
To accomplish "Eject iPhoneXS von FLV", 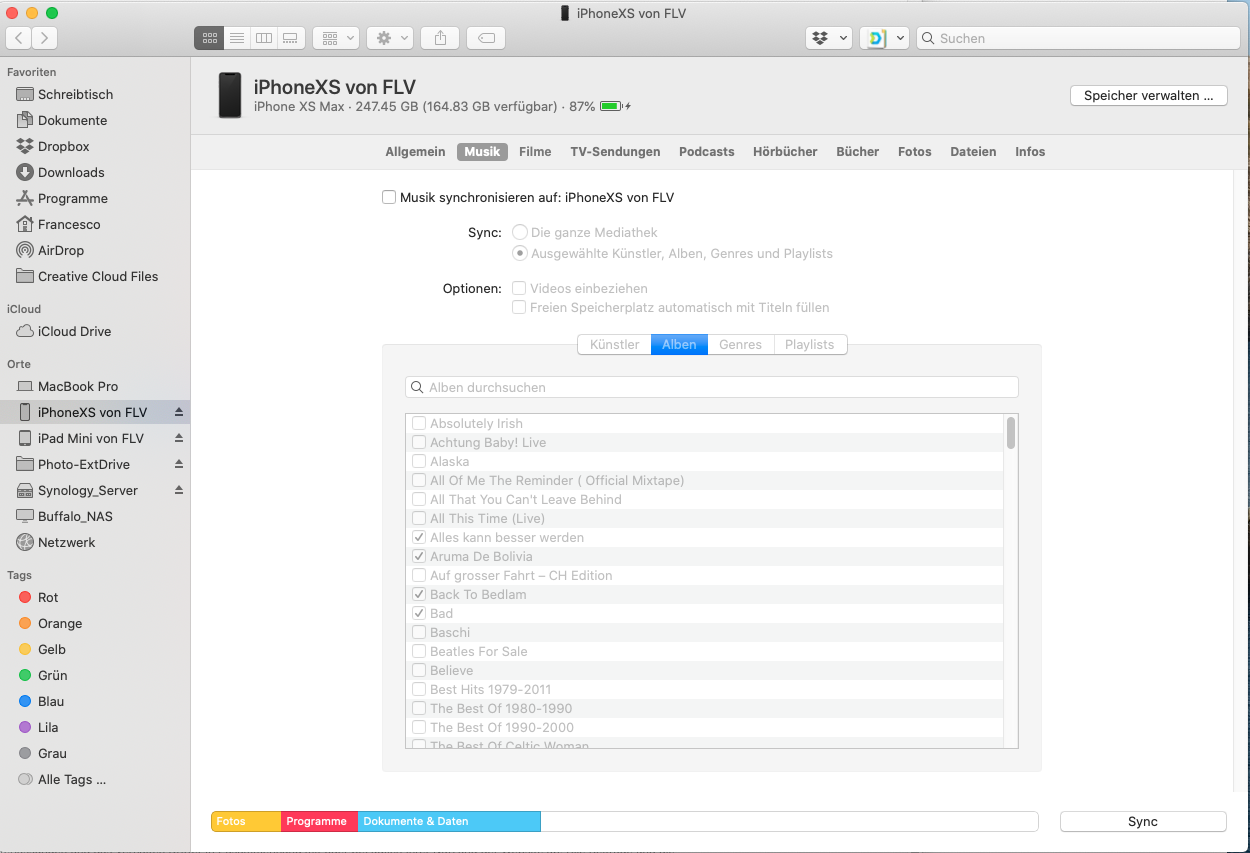I will tap(179, 412).
